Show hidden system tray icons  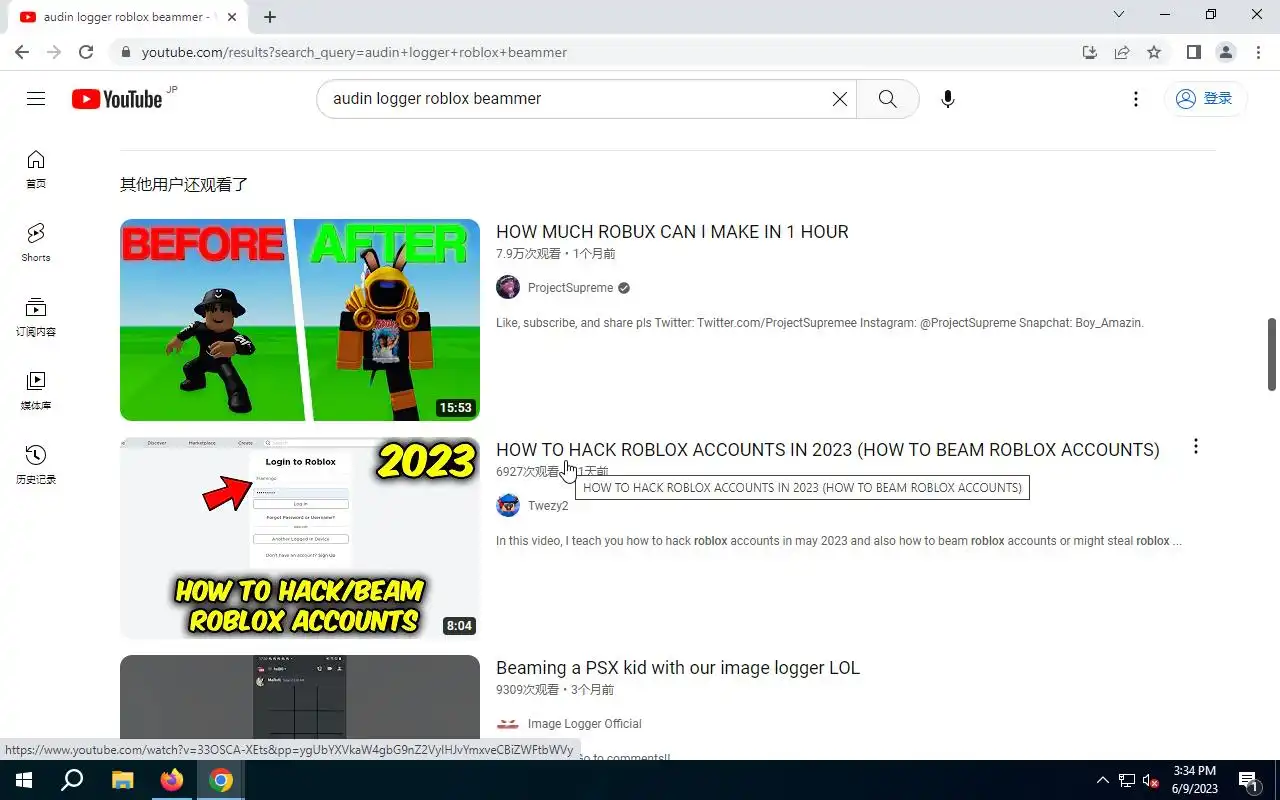(1103, 780)
